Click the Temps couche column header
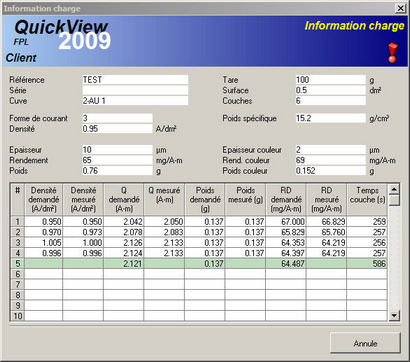 tap(367, 199)
